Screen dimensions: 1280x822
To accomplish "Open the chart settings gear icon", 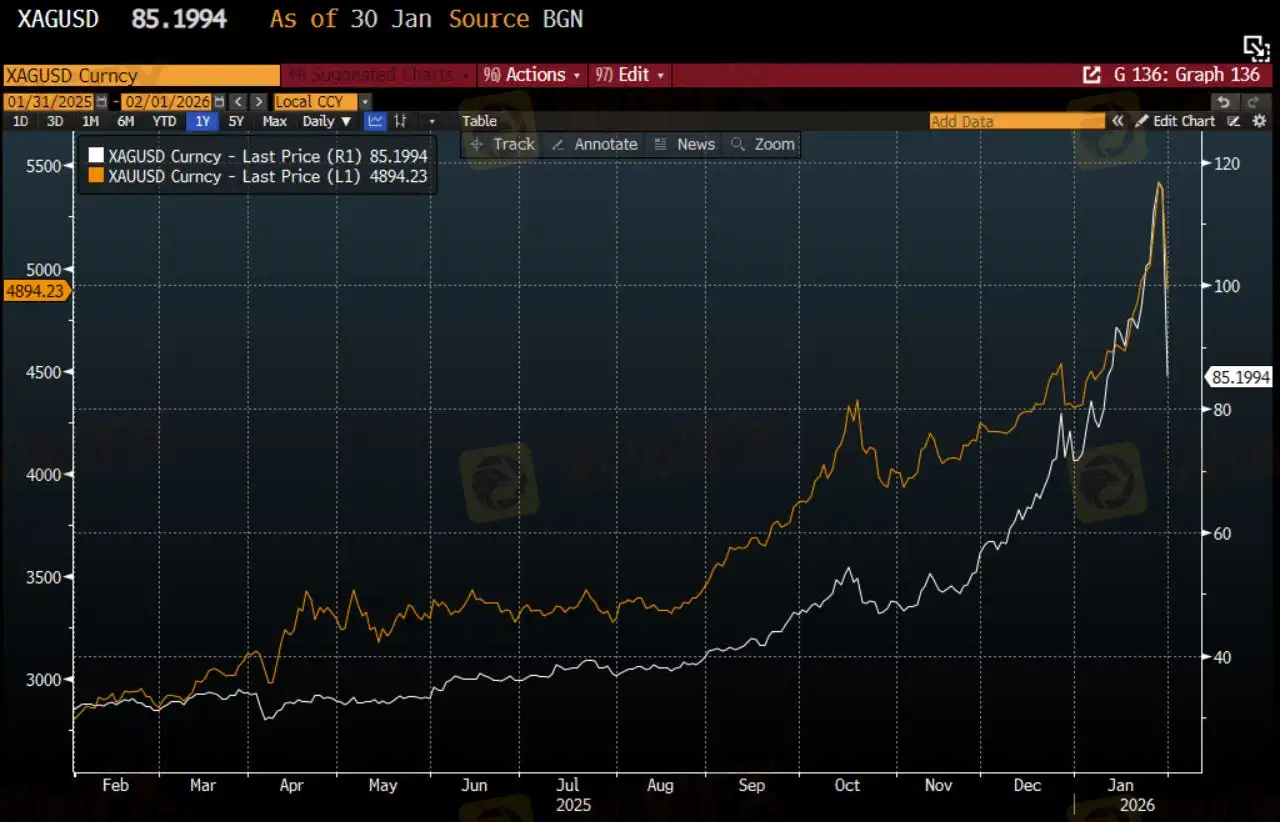I will [1259, 121].
